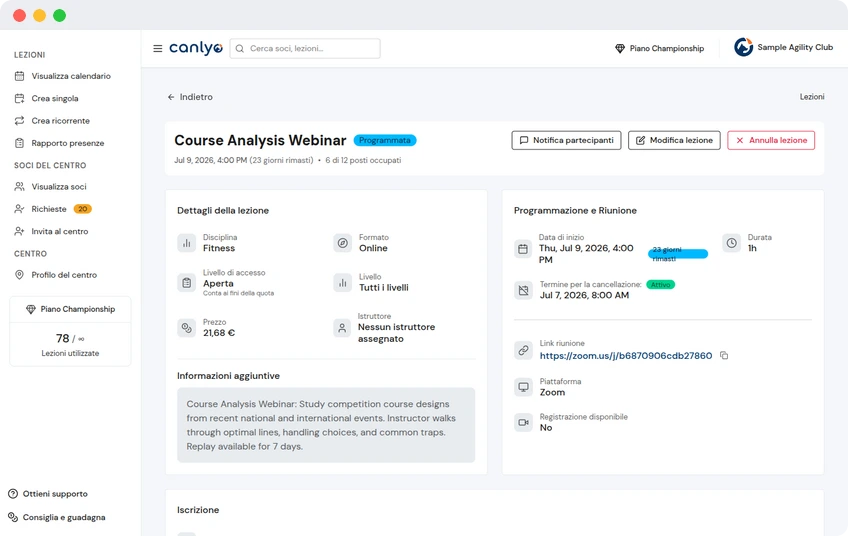Open the Sample Agility Club account menu

point(783,47)
